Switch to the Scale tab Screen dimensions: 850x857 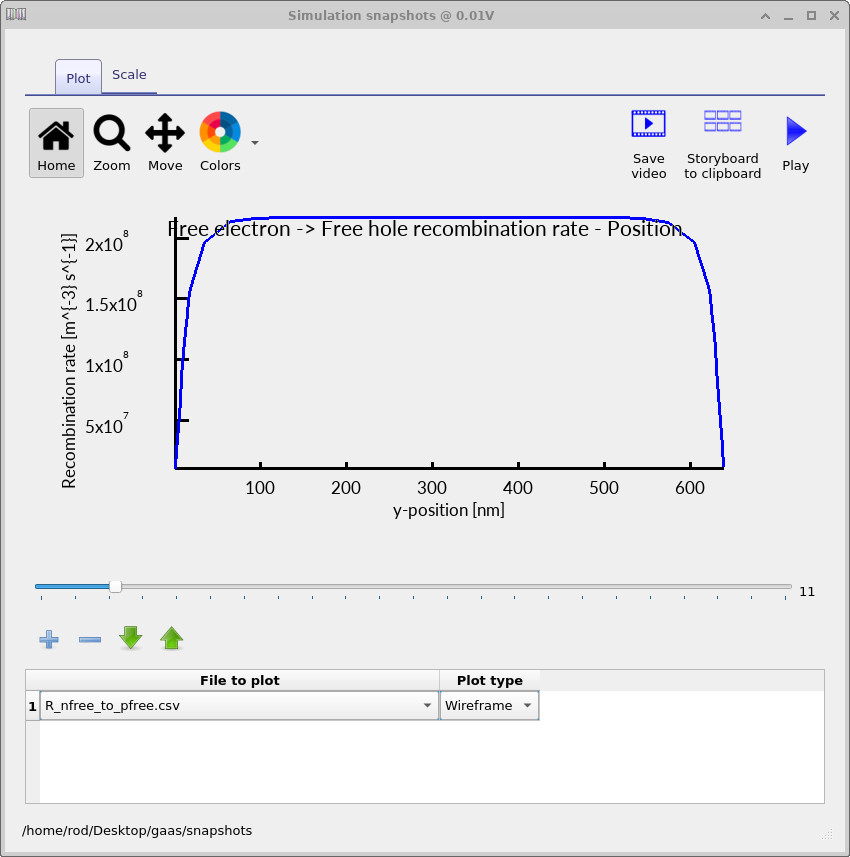pos(129,73)
